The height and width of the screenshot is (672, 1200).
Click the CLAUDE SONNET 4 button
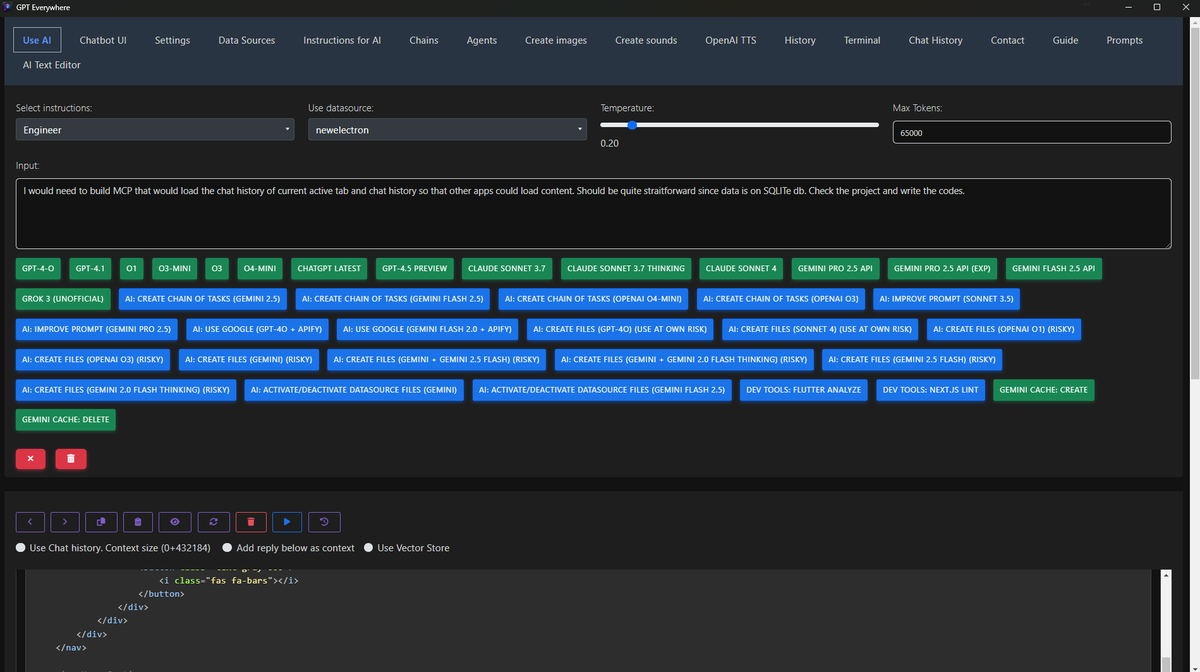tap(741, 268)
